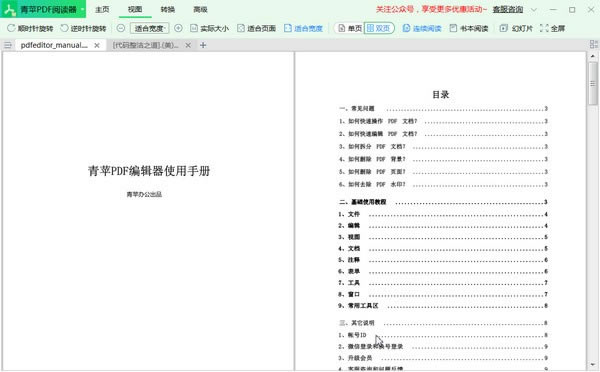Image resolution: width=600 pixels, height=372 pixels.
Task: Toggle 连续阅读 continuous reading mode
Action: pos(422,28)
